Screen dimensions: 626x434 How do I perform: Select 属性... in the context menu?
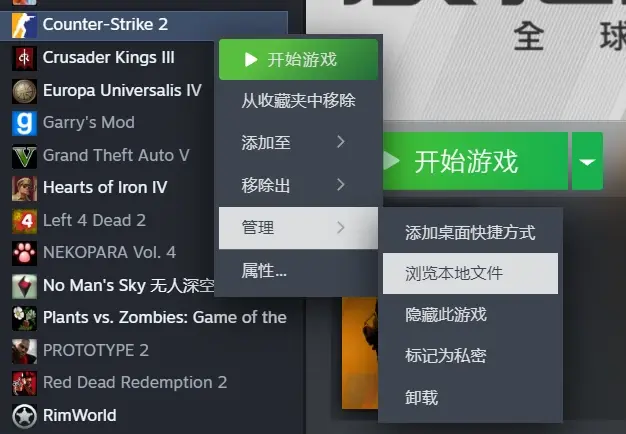[298, 271]
